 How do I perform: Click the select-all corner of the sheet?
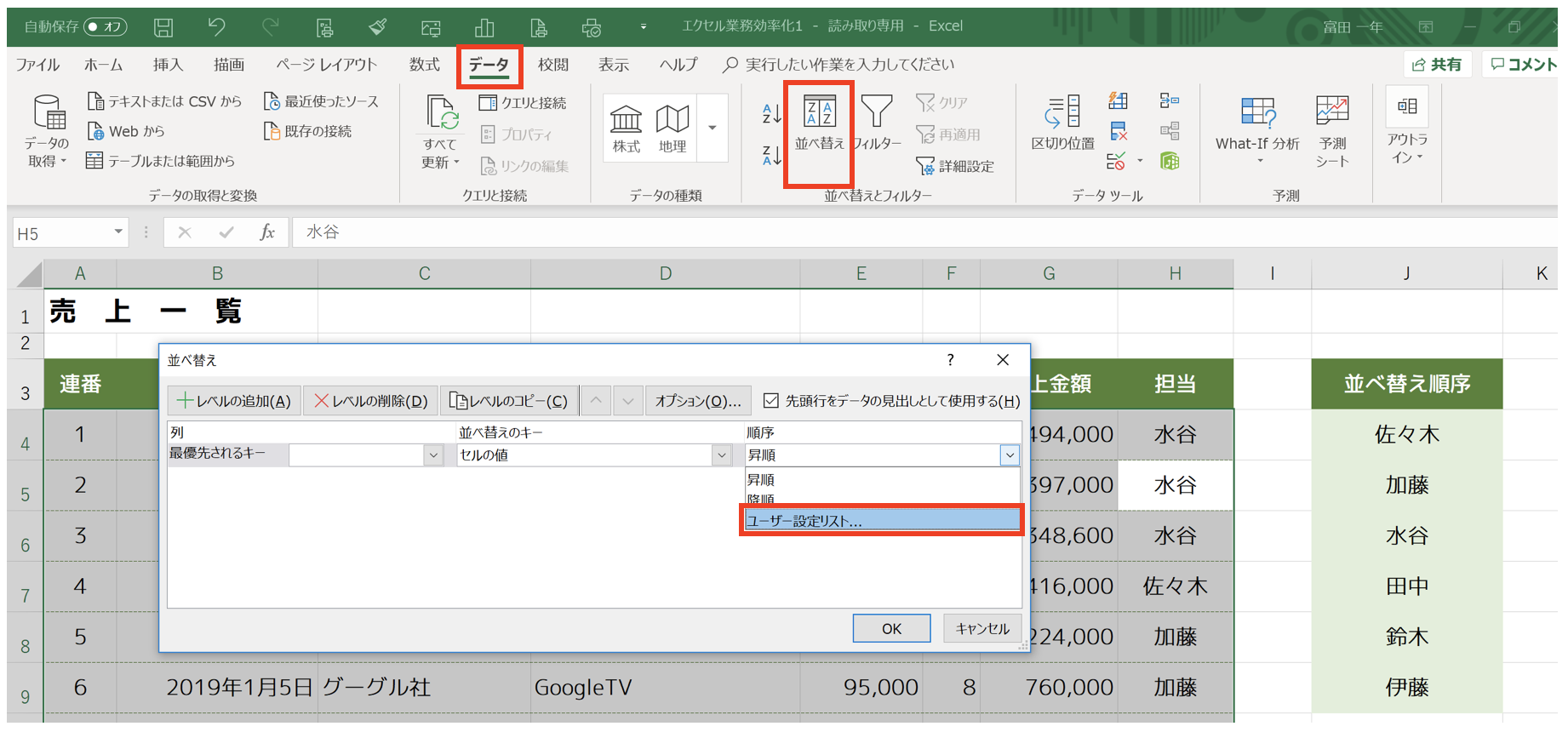click(x=28, y=274)
